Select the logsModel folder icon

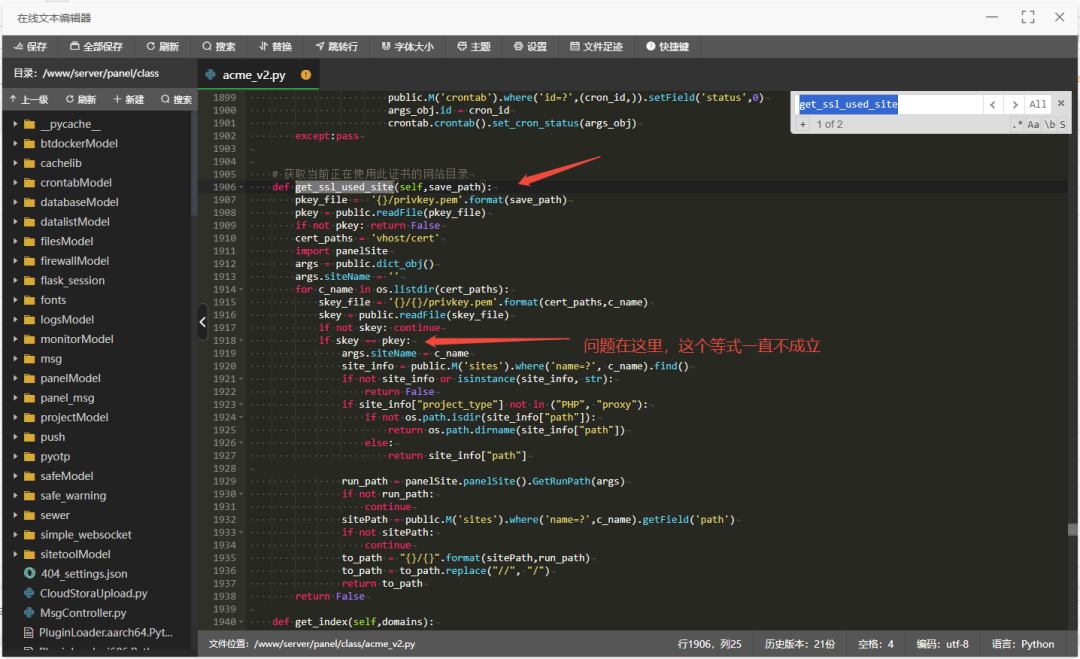click(29, 320)
